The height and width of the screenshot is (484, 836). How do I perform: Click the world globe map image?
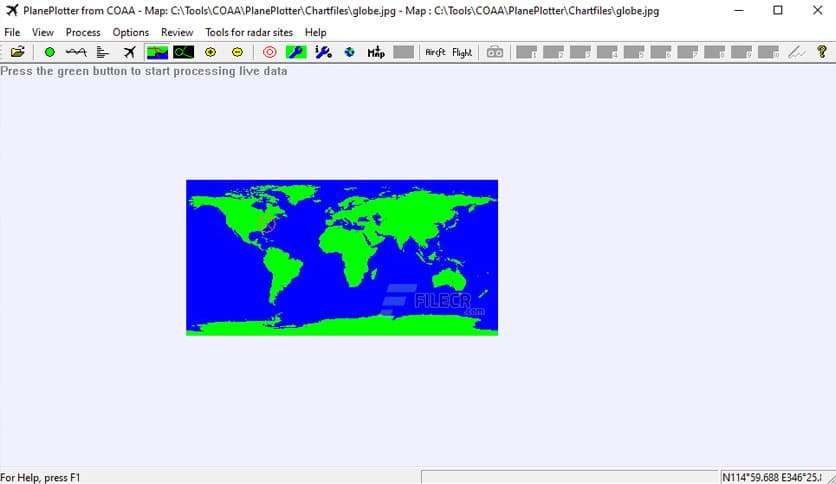[x=342, y=257]
